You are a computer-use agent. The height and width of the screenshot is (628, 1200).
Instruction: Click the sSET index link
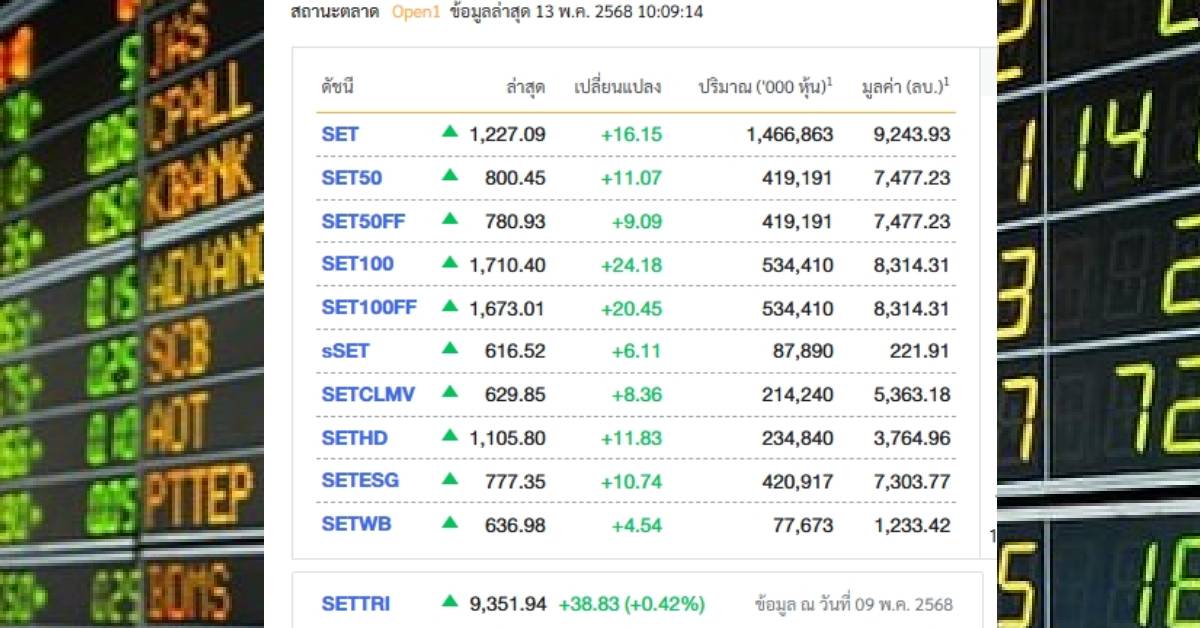pyautogui.click(x=346, y=351)
